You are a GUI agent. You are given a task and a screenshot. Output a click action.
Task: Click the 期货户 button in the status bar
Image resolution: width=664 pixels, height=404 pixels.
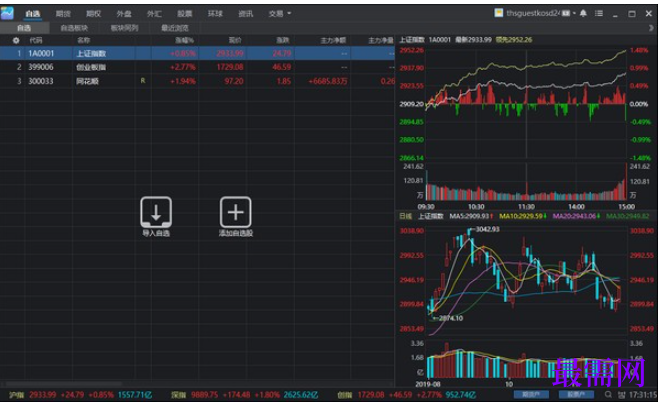(x=531, y=395)
